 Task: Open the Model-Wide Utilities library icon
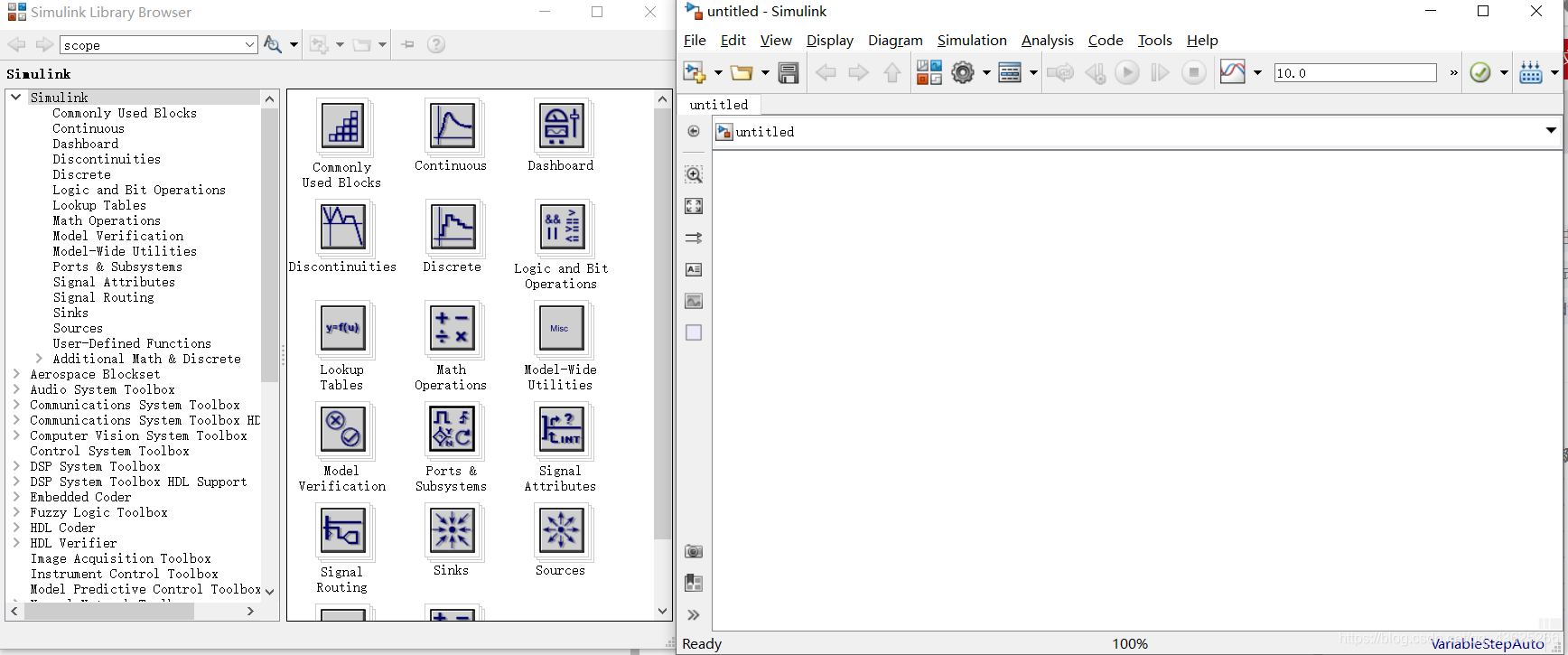click(x=561, y=329)
